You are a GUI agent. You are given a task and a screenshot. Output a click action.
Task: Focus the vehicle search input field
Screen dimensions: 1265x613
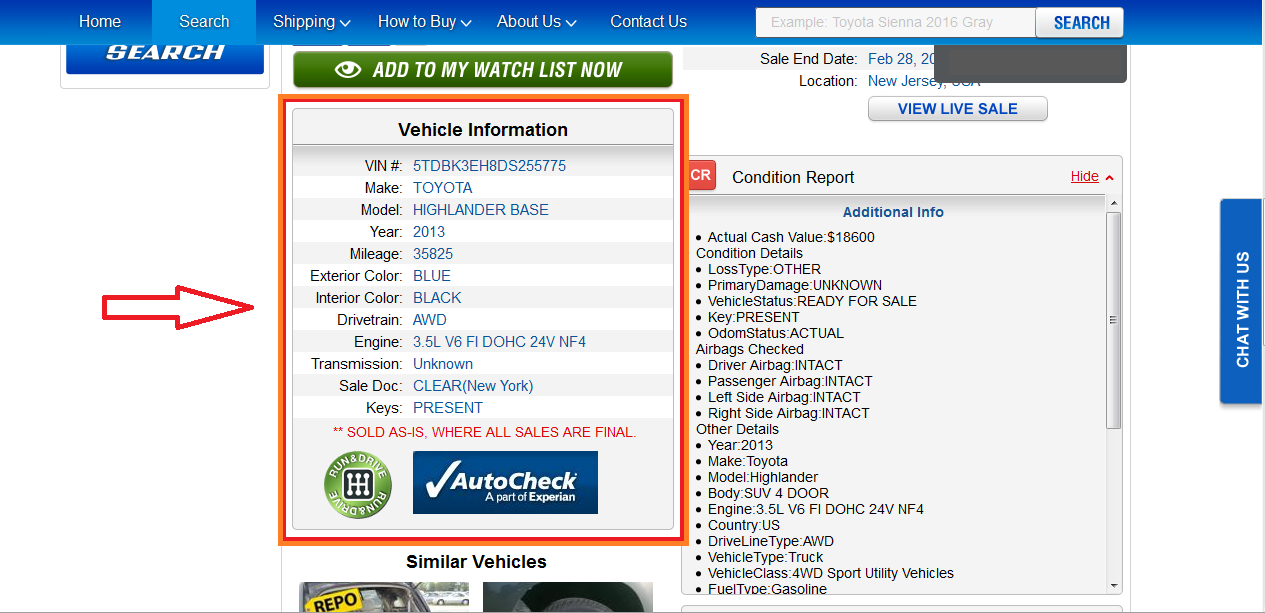(896, 23)
